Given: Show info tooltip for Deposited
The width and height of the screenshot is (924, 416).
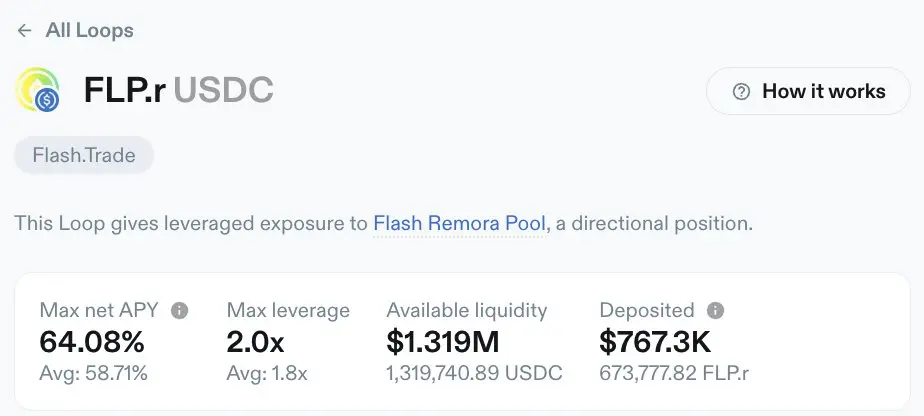Looking at the screenshot, I should click(x=715, y=311).
